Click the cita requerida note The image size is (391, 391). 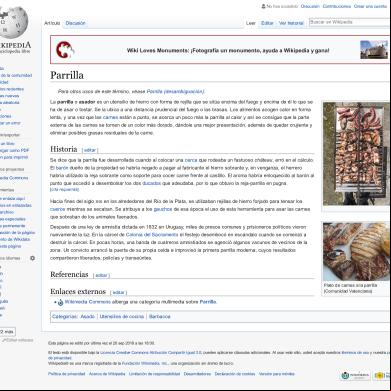64,189
